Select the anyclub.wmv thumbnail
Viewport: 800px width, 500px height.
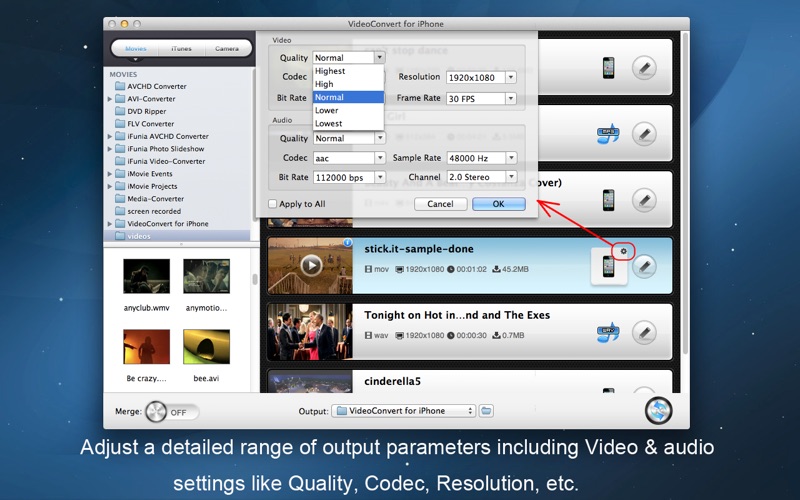coord(146,276)
